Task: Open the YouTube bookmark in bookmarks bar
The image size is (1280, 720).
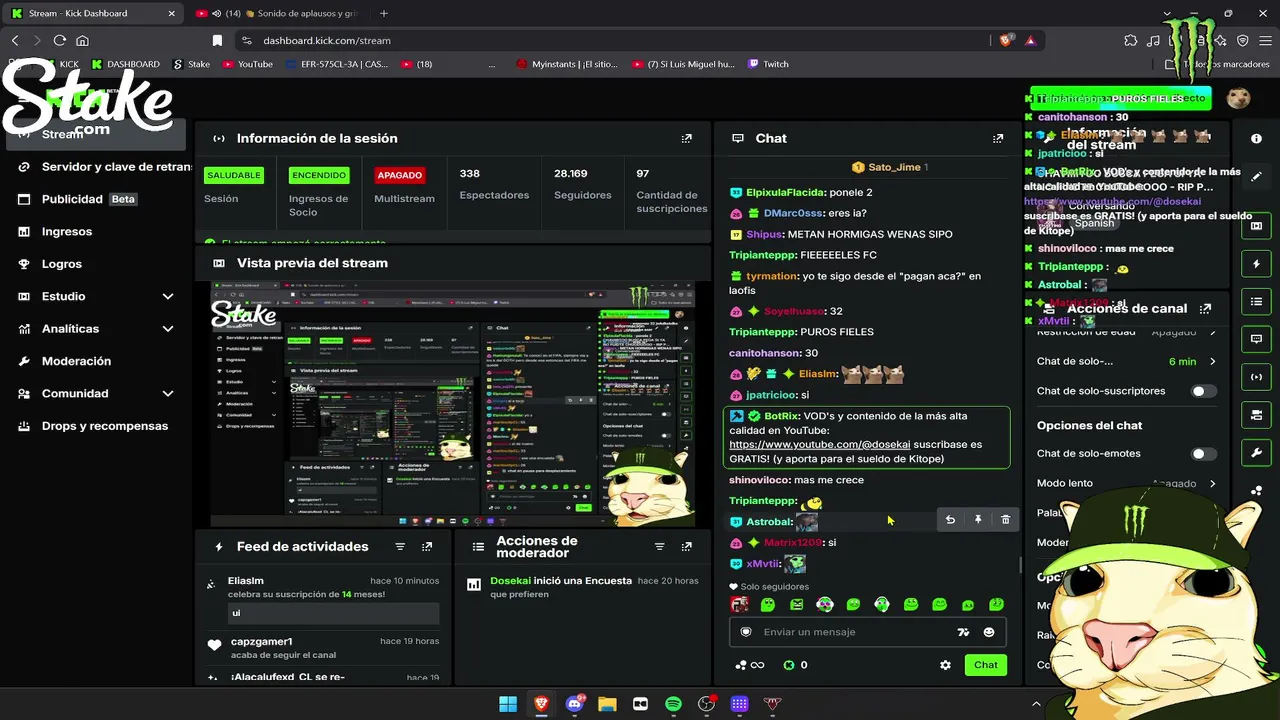Action: pyautogui.click(x=248, y=64)
